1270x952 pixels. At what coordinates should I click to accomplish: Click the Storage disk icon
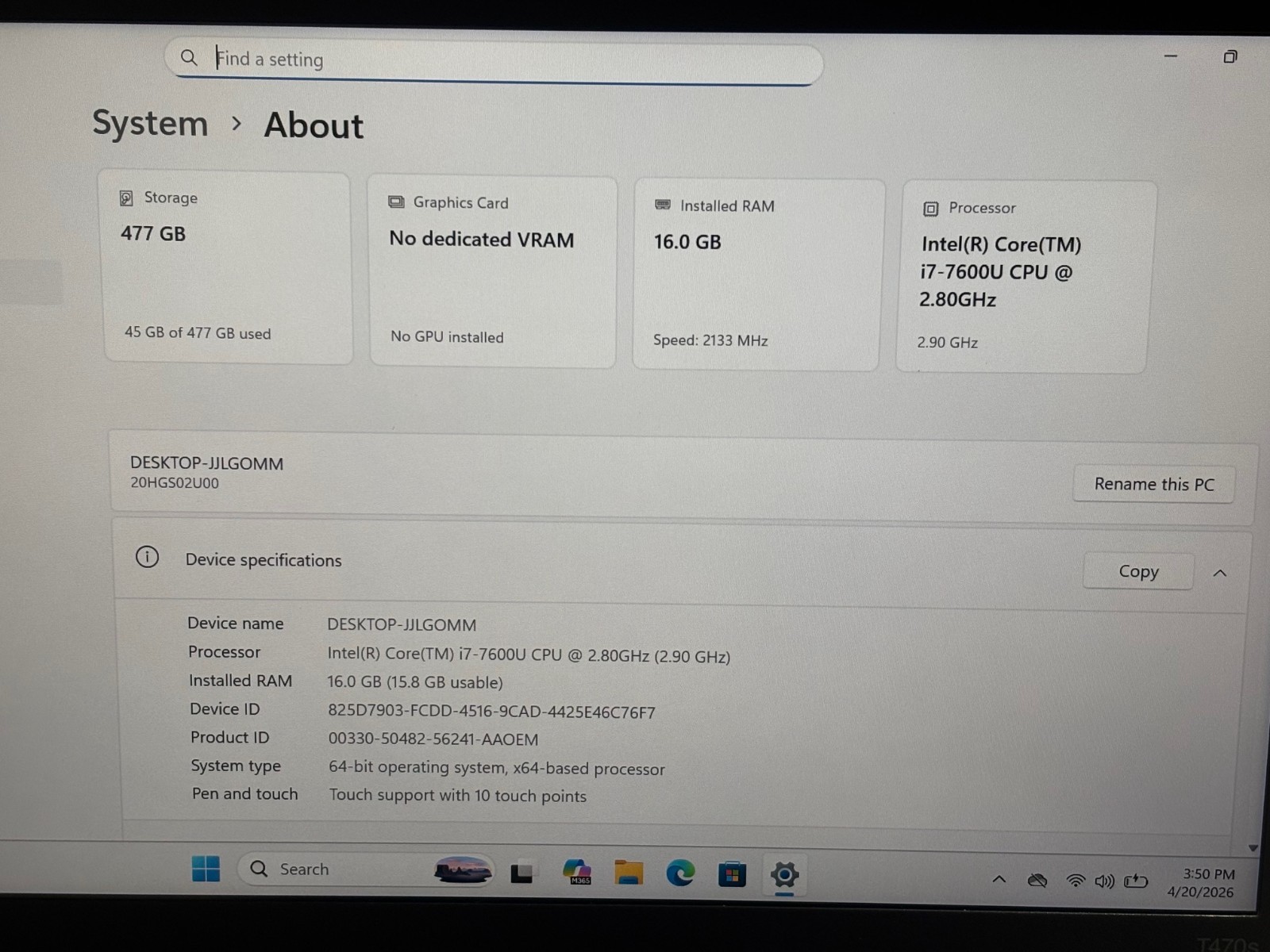click(126, 198)
